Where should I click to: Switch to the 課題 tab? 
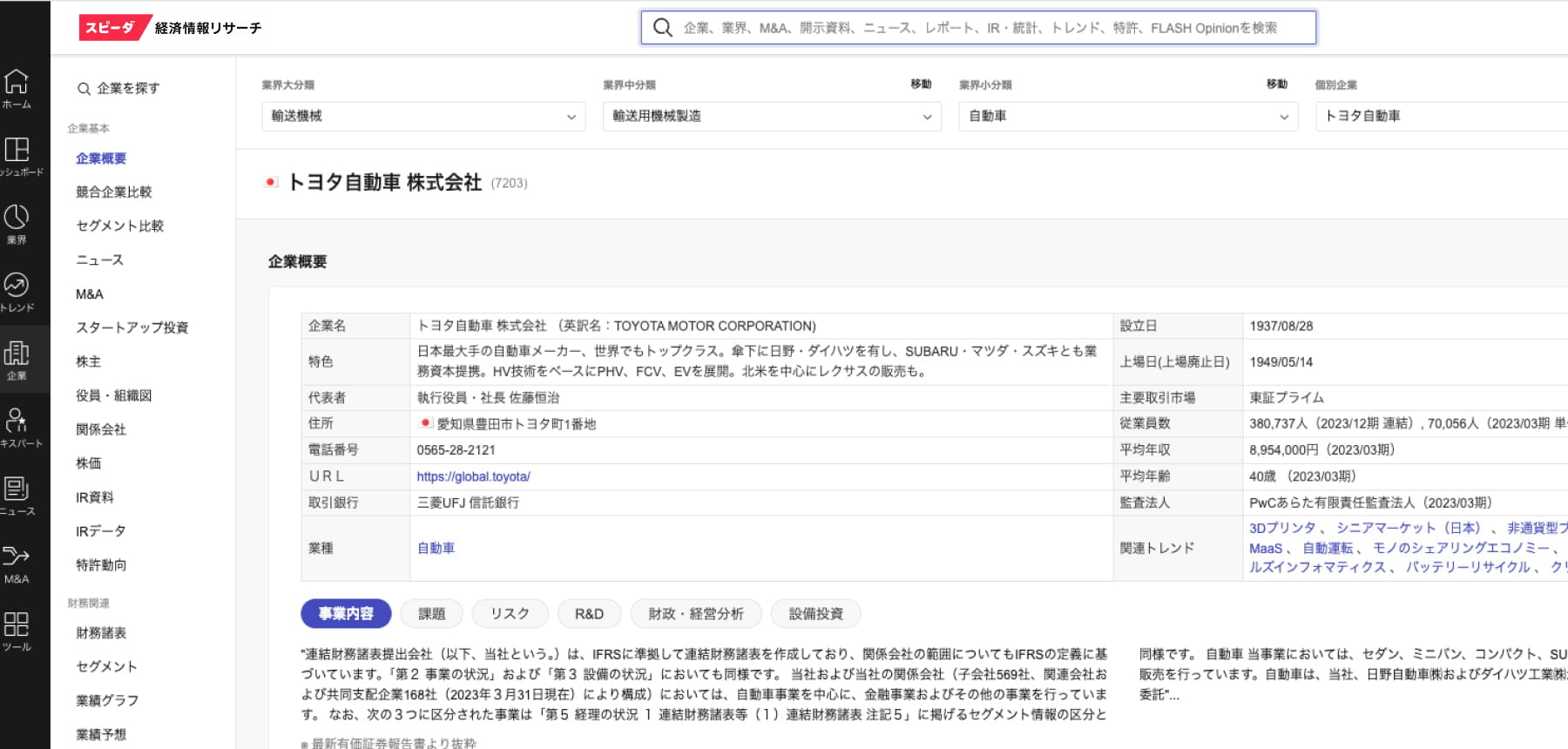click(x=432, y=614)
